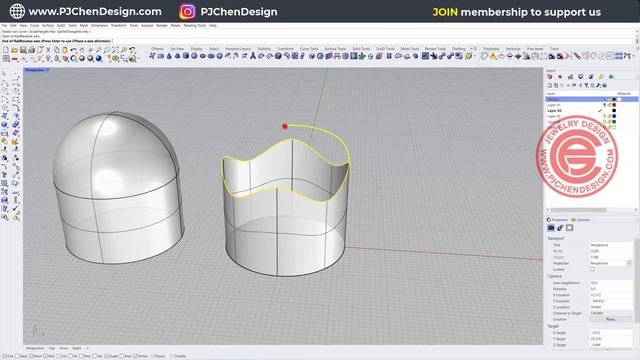This screenshot has width=640, height=360.
Task: Click the New Layer icon in Layers panel
Action: click(x=550, y=85)
